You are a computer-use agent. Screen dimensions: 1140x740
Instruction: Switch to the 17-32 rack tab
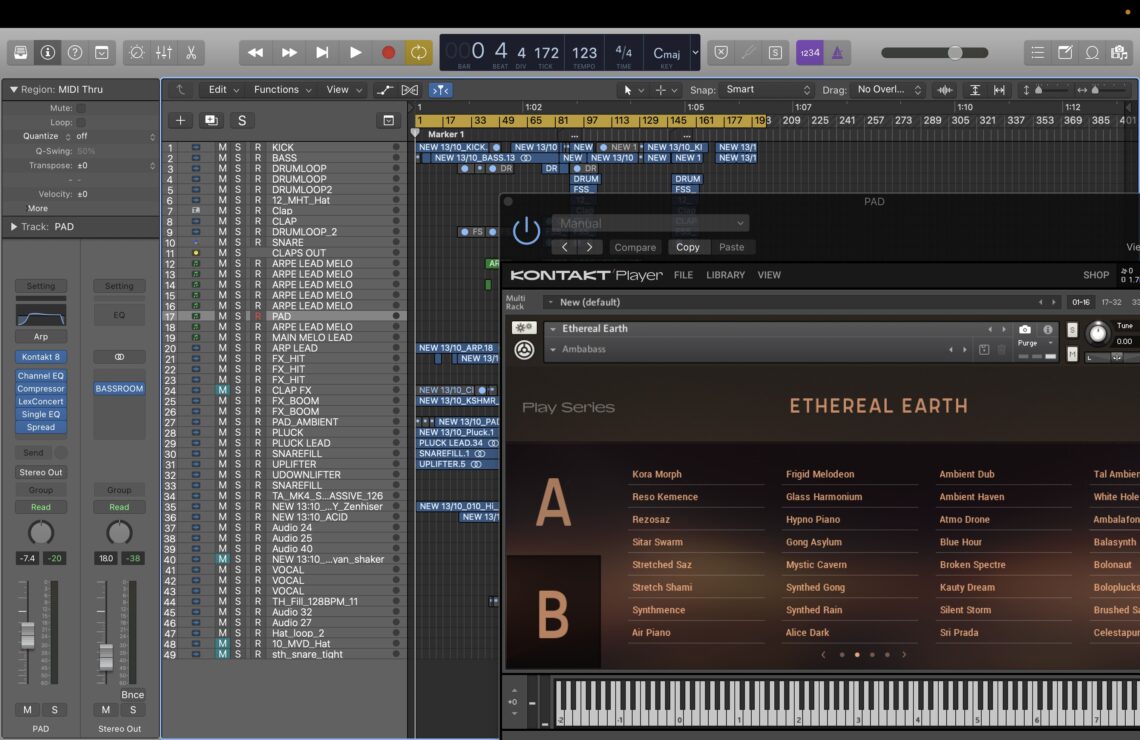(x=1112, y=302)
